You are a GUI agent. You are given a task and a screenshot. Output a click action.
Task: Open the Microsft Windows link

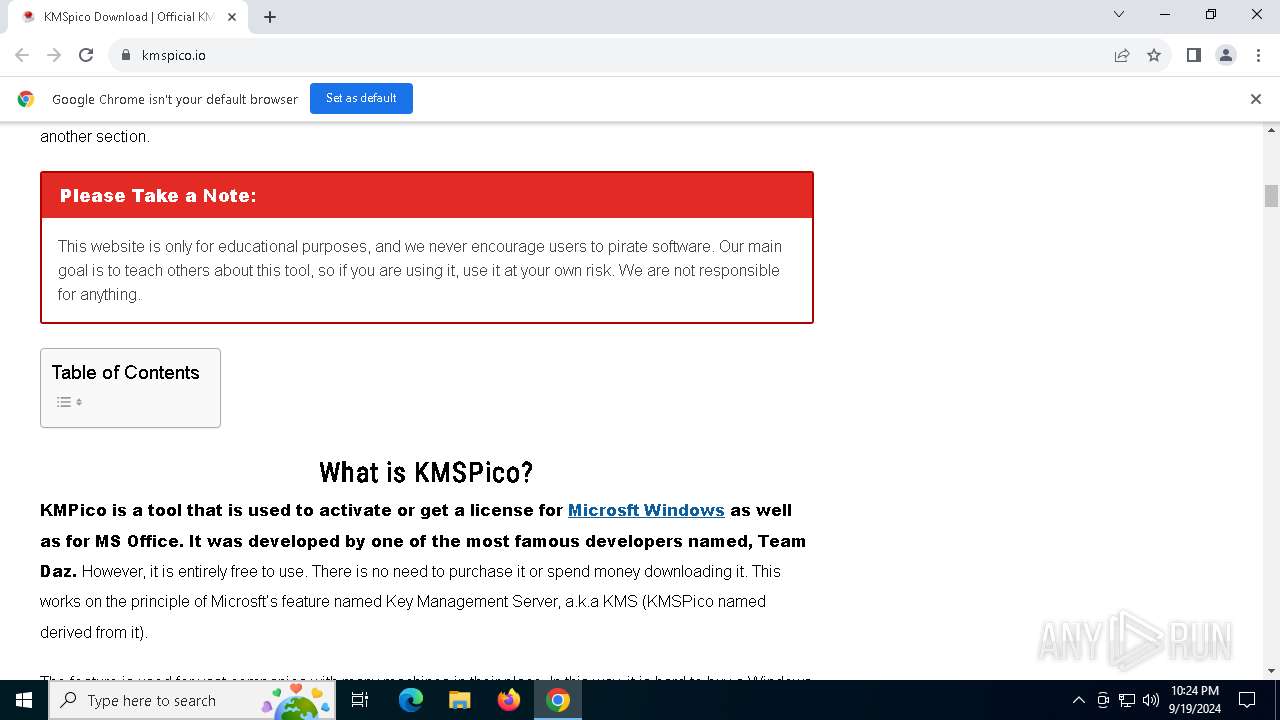(x=646, y=510)
